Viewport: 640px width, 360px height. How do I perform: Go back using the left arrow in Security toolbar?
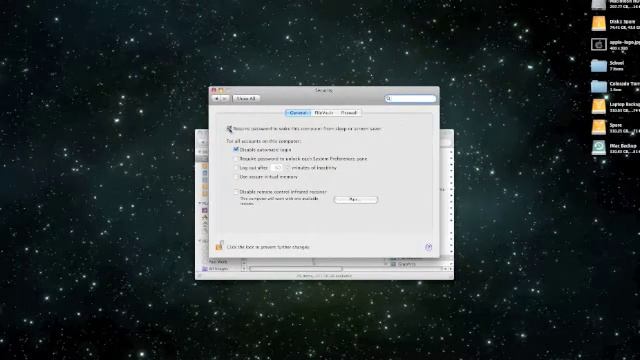click(x=216, y=99)
